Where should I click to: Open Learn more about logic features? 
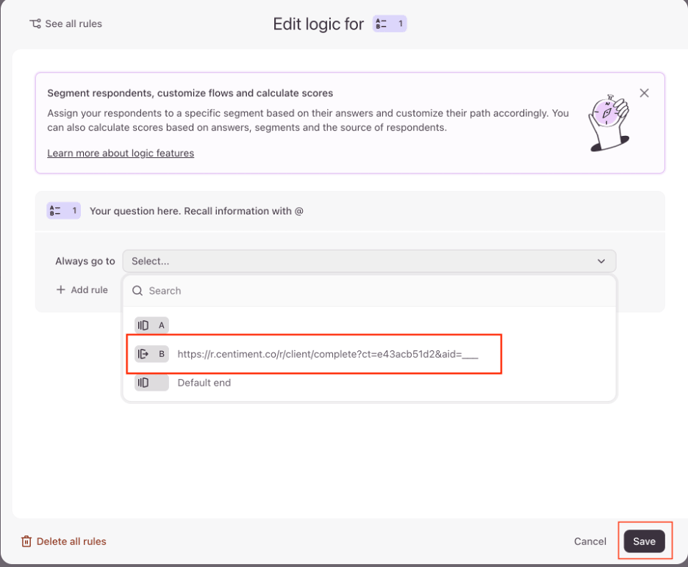coord(121,153)
